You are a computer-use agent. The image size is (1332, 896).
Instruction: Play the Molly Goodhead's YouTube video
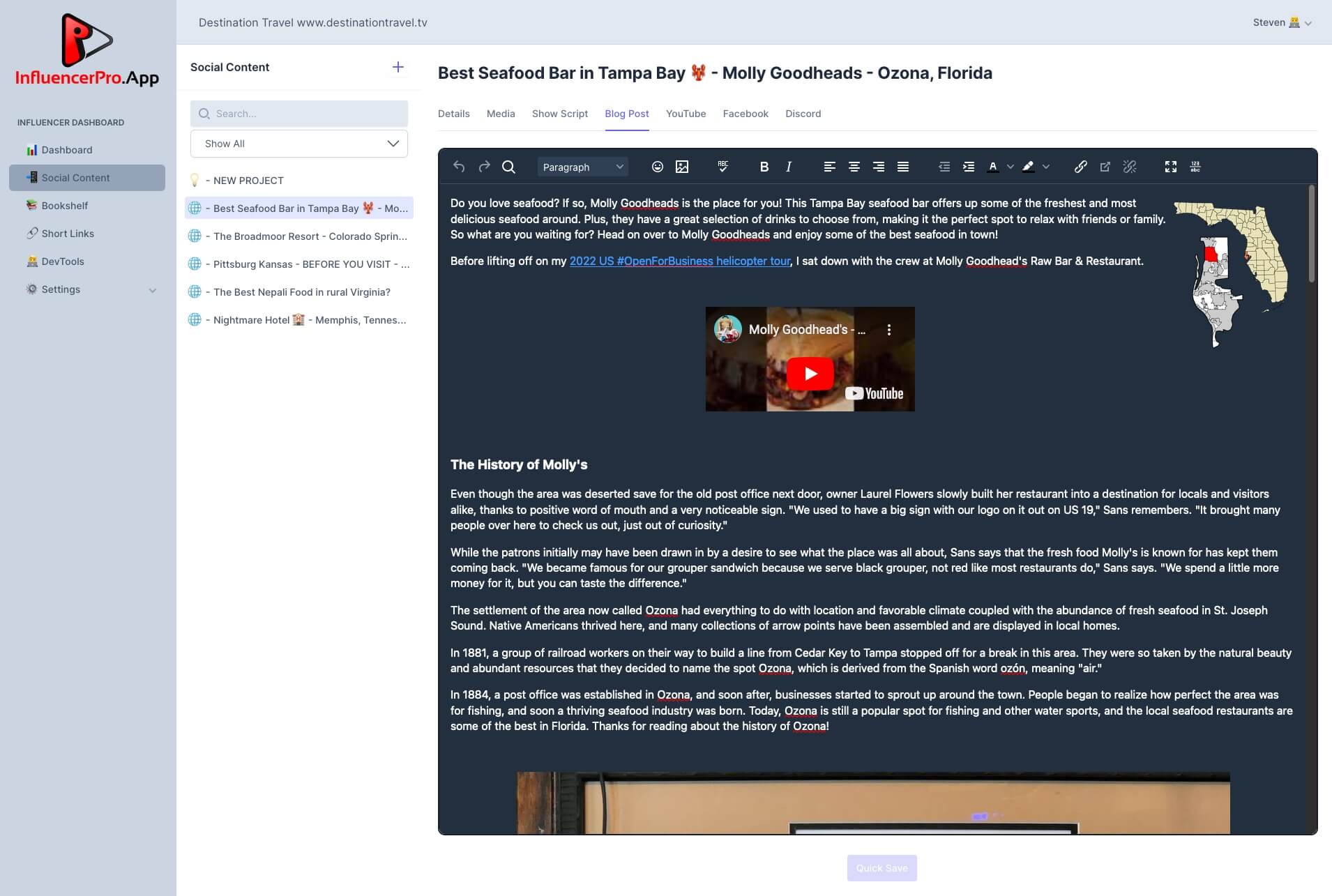pyautogui.click(x=810, y=374)
